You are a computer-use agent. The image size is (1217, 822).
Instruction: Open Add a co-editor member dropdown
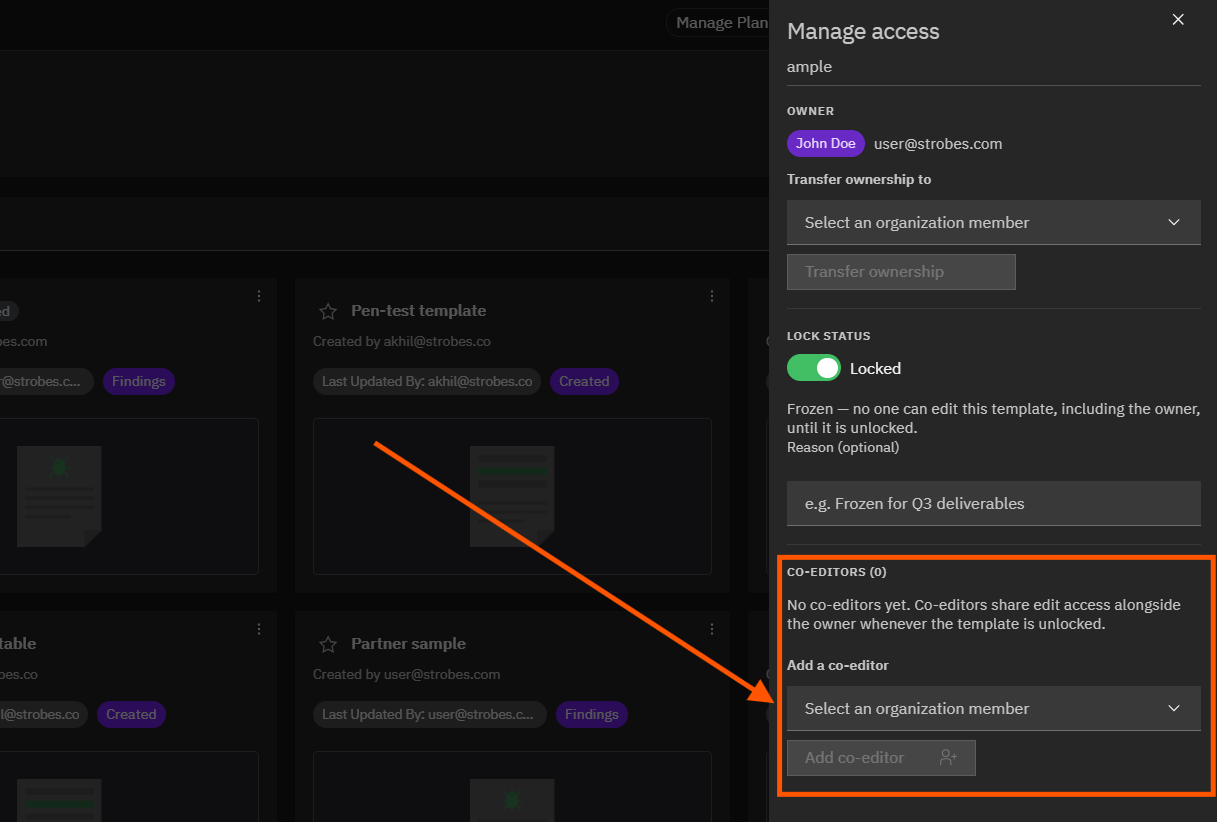[994, 708]
